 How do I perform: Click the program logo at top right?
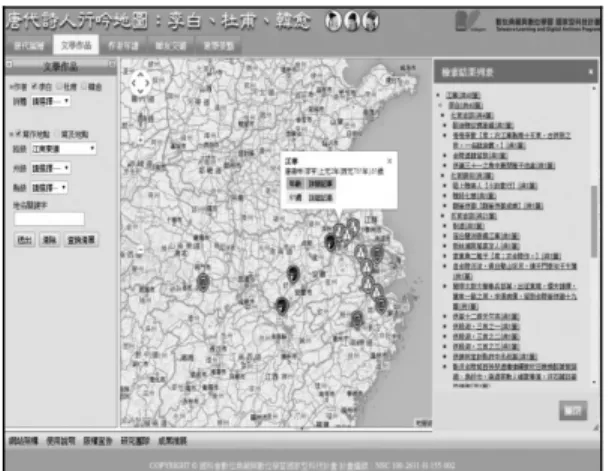[x=469, y=21]
